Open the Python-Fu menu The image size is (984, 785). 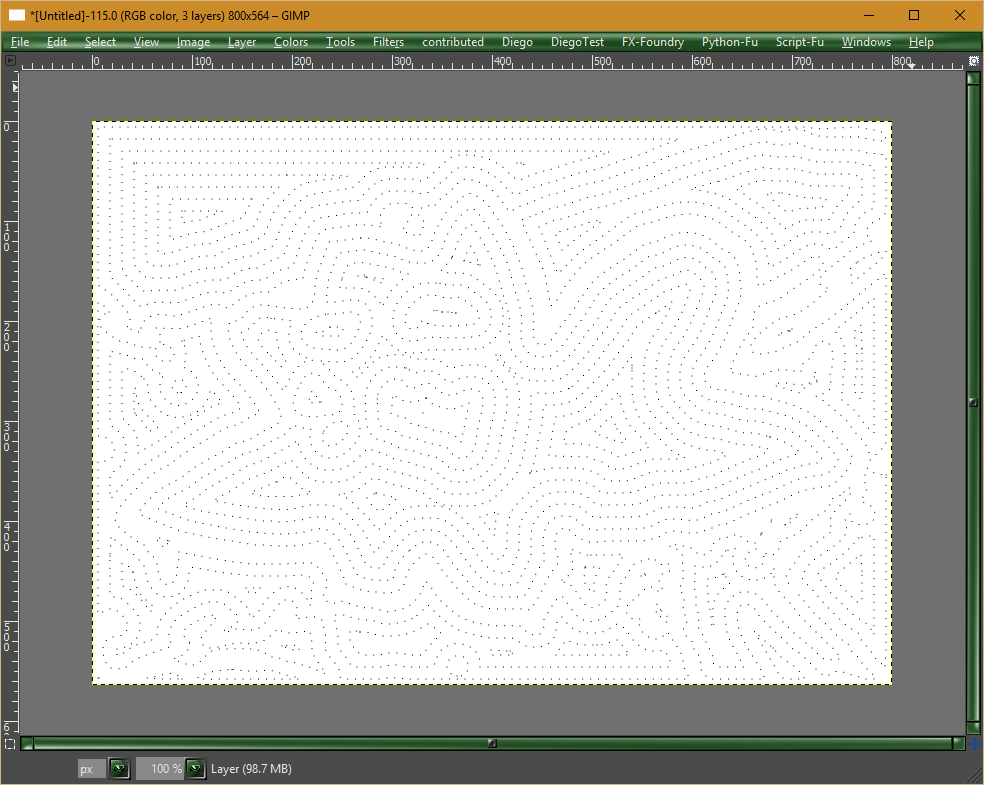[730, 42]
